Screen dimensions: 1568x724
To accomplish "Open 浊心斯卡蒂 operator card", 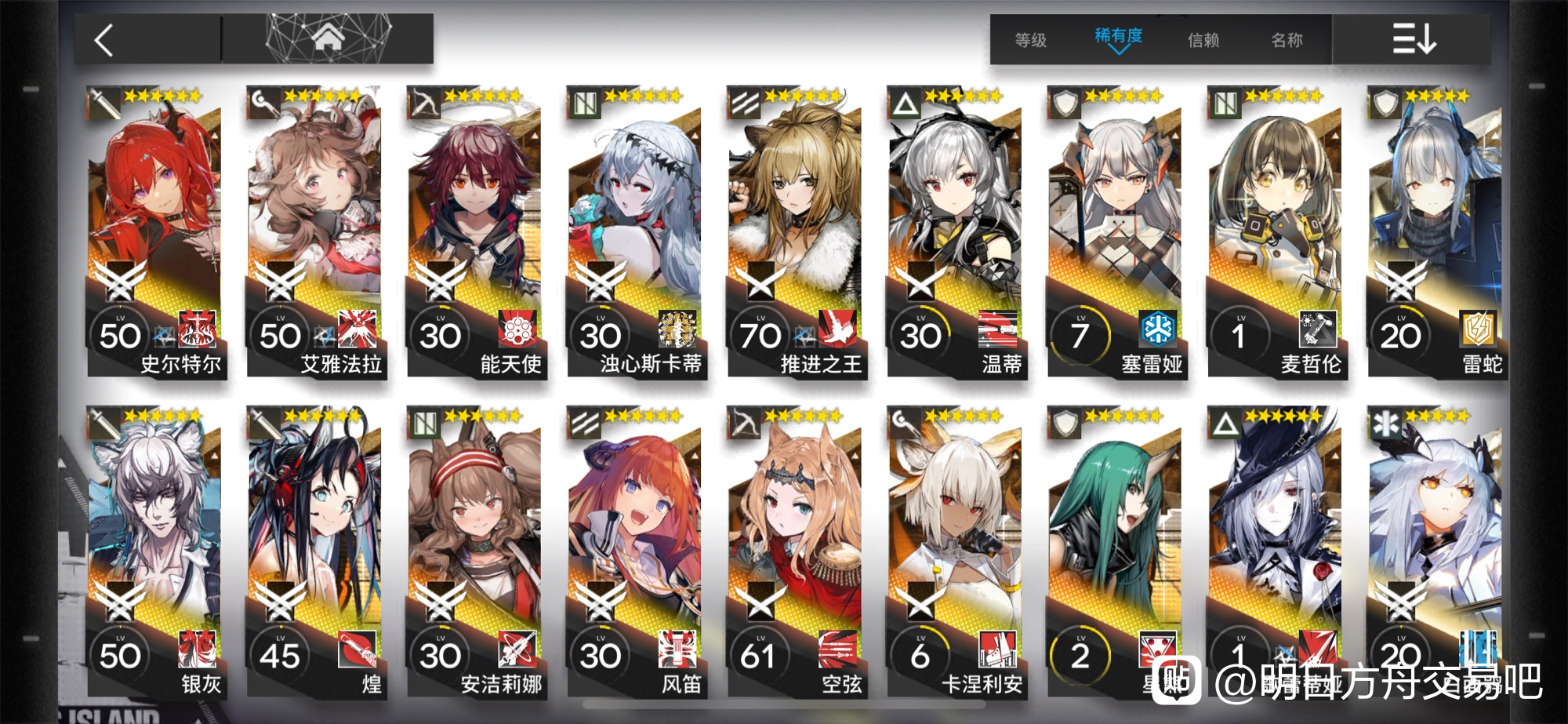I will (637, 233).
